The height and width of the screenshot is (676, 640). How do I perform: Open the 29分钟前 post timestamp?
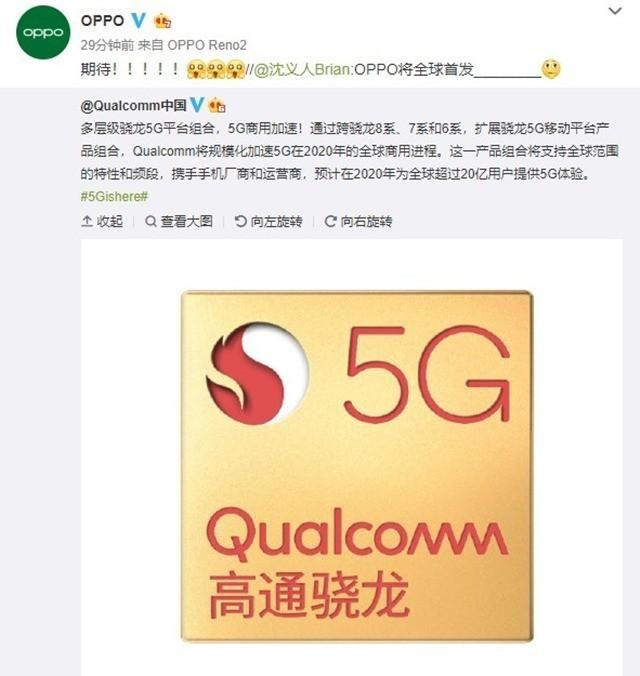[x=107, y=45]
